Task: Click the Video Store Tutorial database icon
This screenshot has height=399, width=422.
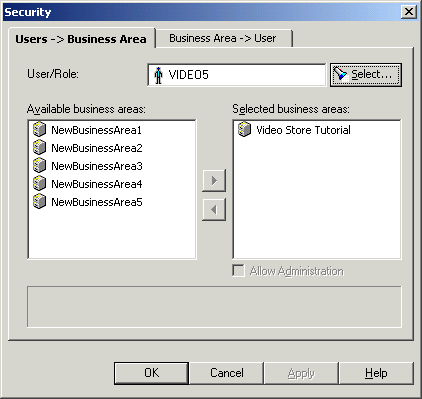Action: [x=244, y=129]
